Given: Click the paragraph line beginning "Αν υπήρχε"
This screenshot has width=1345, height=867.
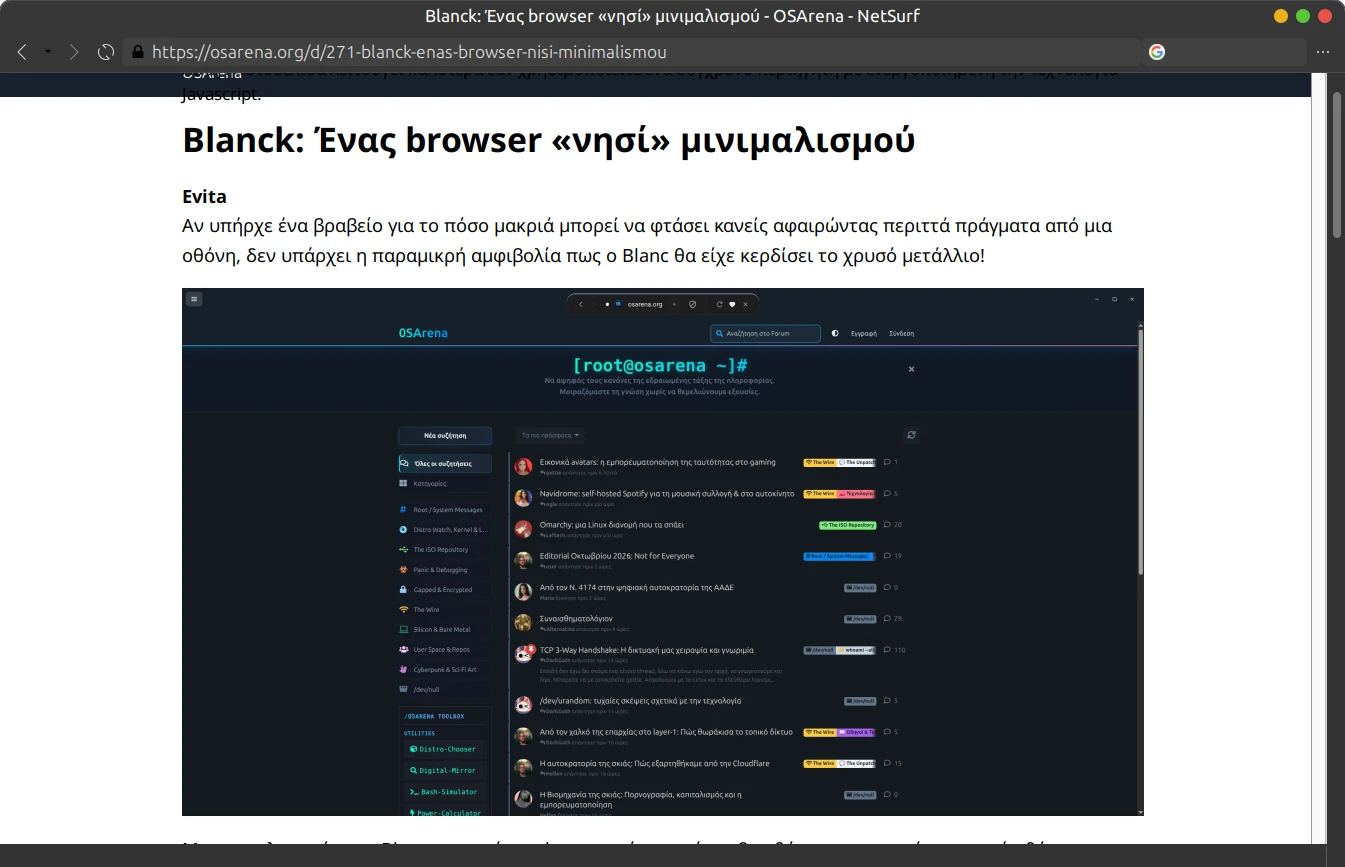Looking at the screenshot, I should [x=647, y=226].
